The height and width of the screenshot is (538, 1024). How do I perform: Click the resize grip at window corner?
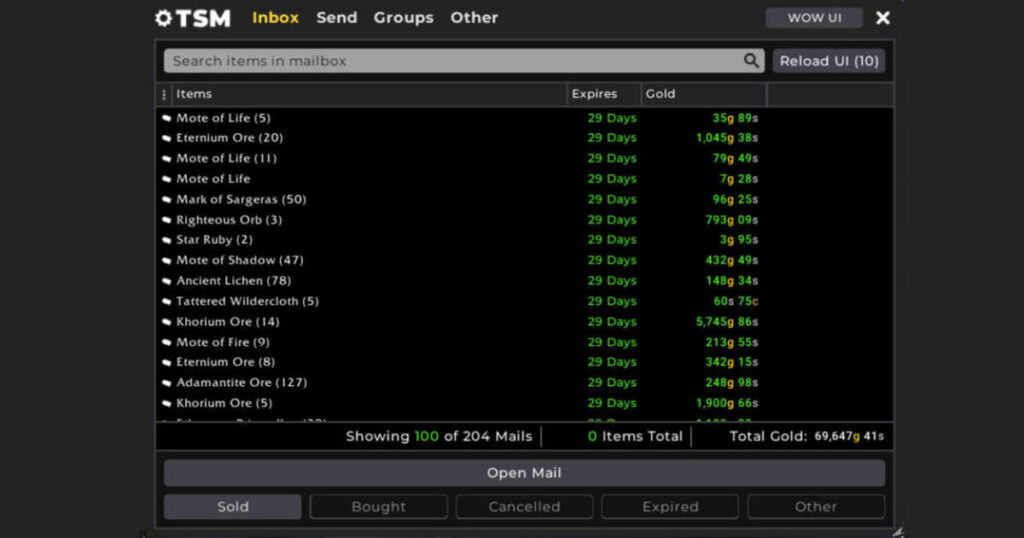[896, 531]
